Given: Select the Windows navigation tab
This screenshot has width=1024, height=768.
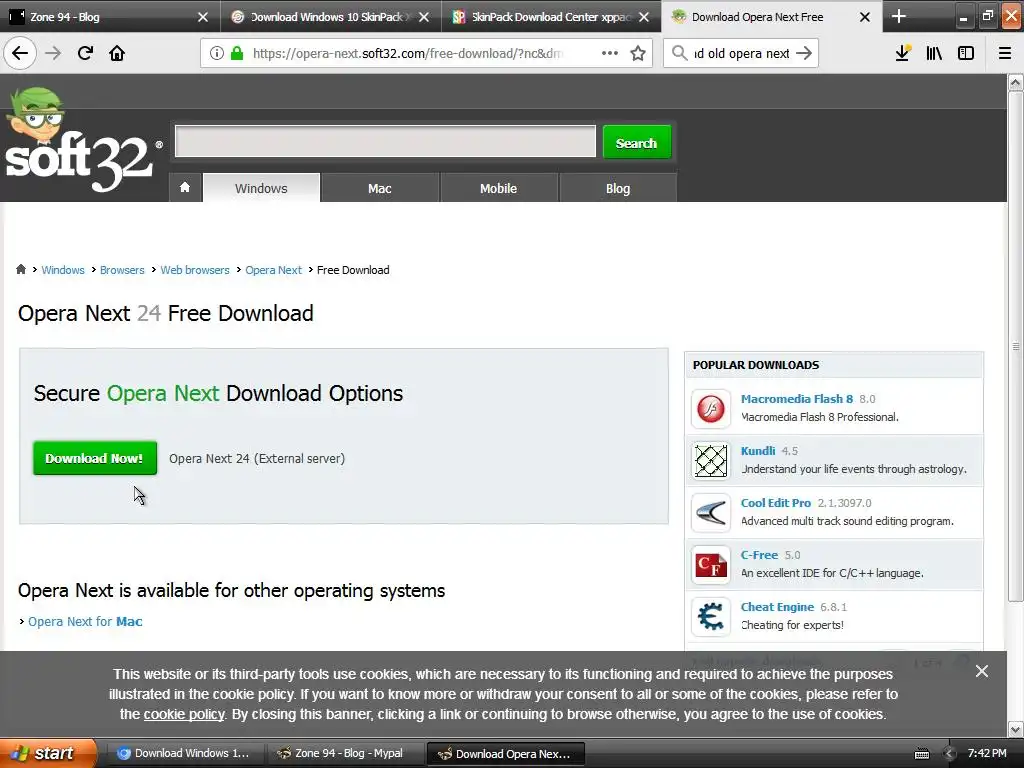Looking at the screenshot, I should (261, 188).
